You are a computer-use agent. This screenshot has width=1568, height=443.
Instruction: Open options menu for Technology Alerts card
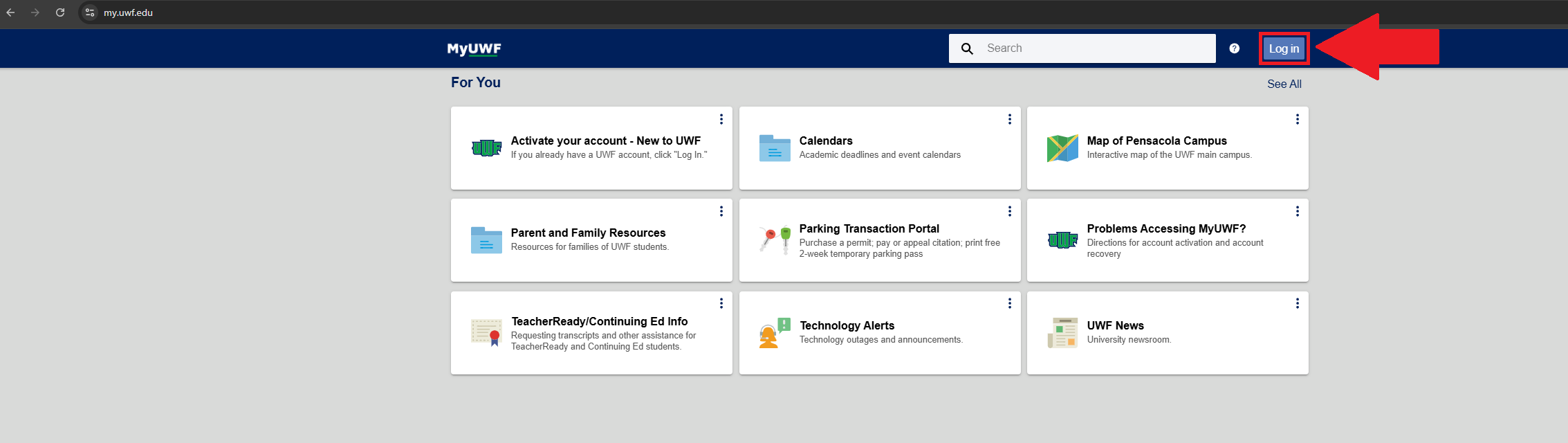(1010, 303)
